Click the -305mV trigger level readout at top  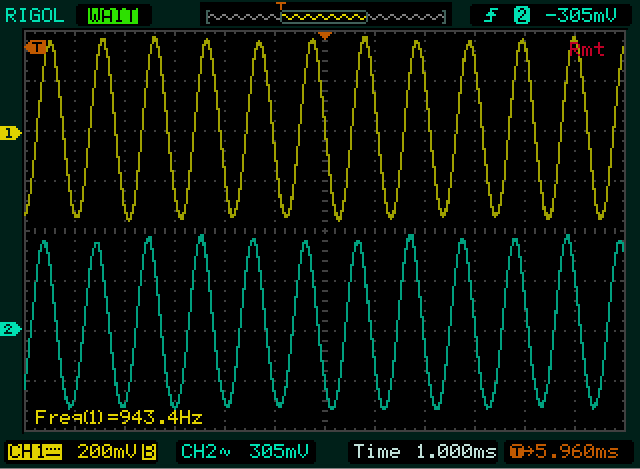coord(580,16)
